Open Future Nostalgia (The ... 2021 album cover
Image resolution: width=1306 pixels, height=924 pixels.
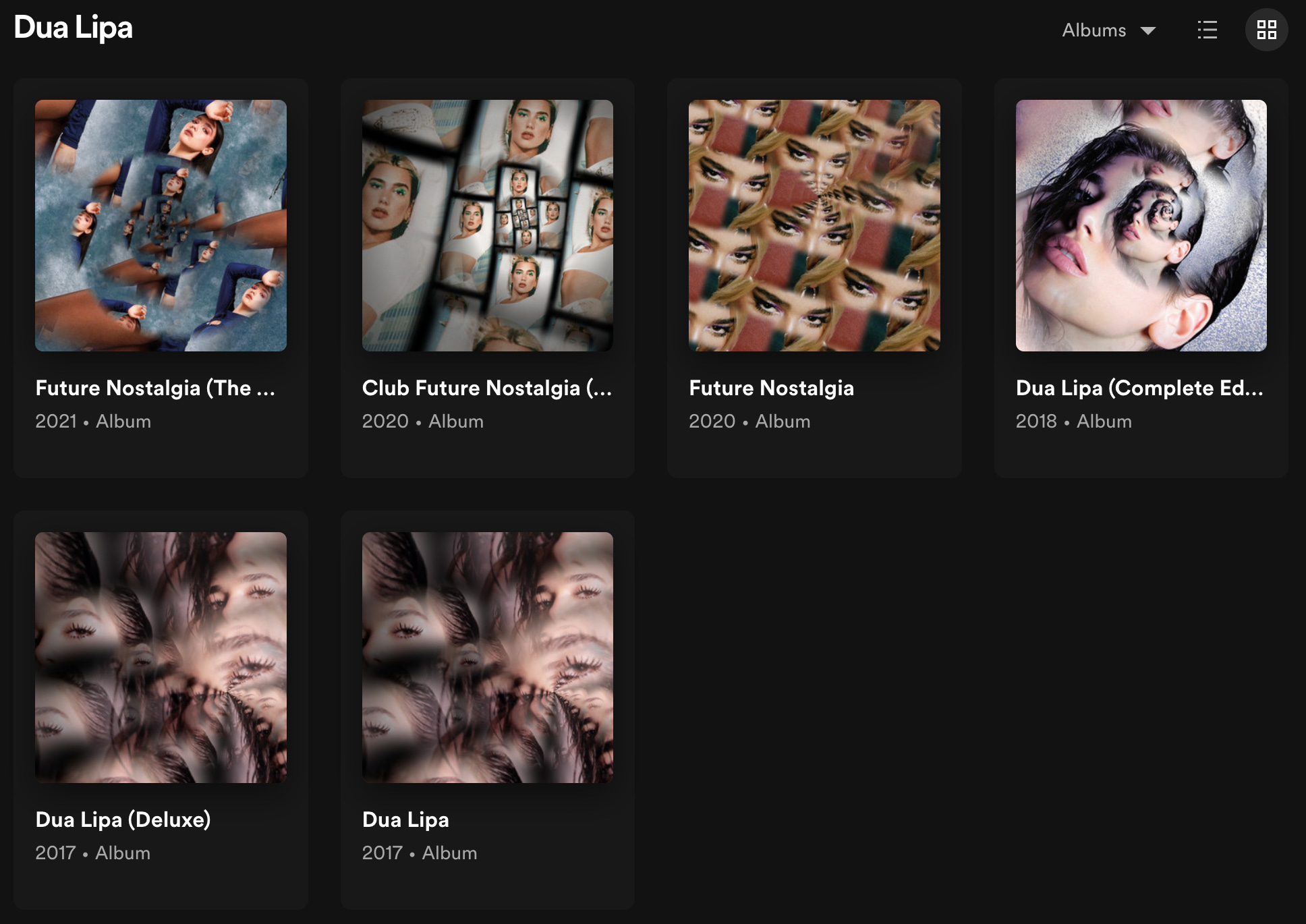point(161,225)
